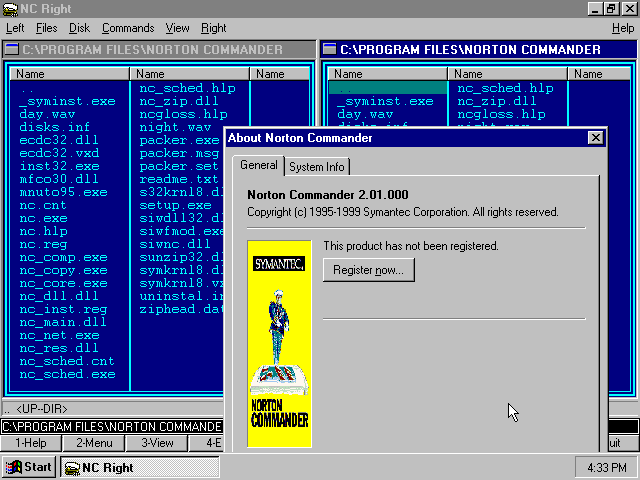Click the first Name column header in right panel
640x480 pixels.
click(x=387, y=74)
